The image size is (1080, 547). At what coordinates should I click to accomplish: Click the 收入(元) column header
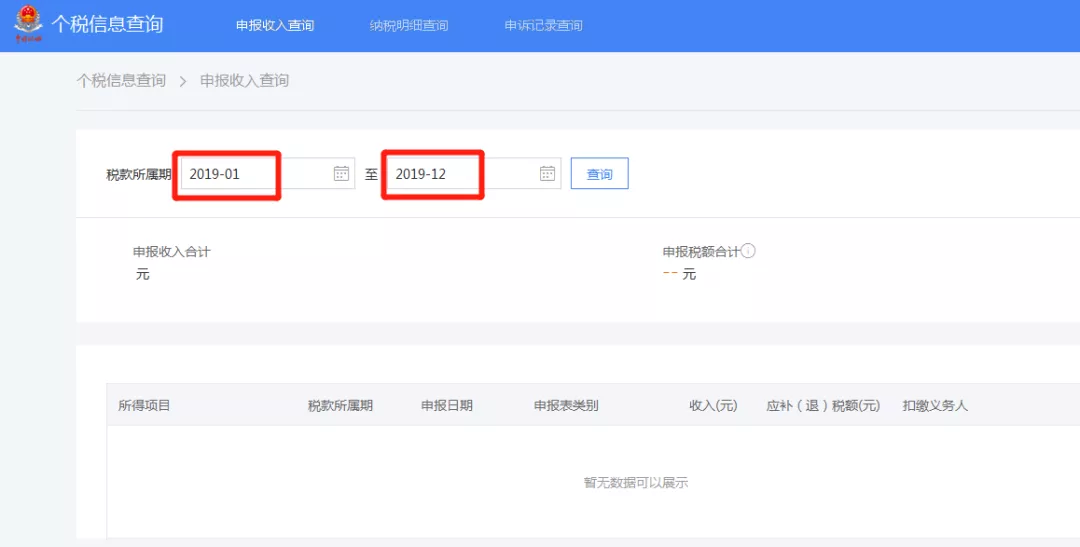[x=713, y=406]
